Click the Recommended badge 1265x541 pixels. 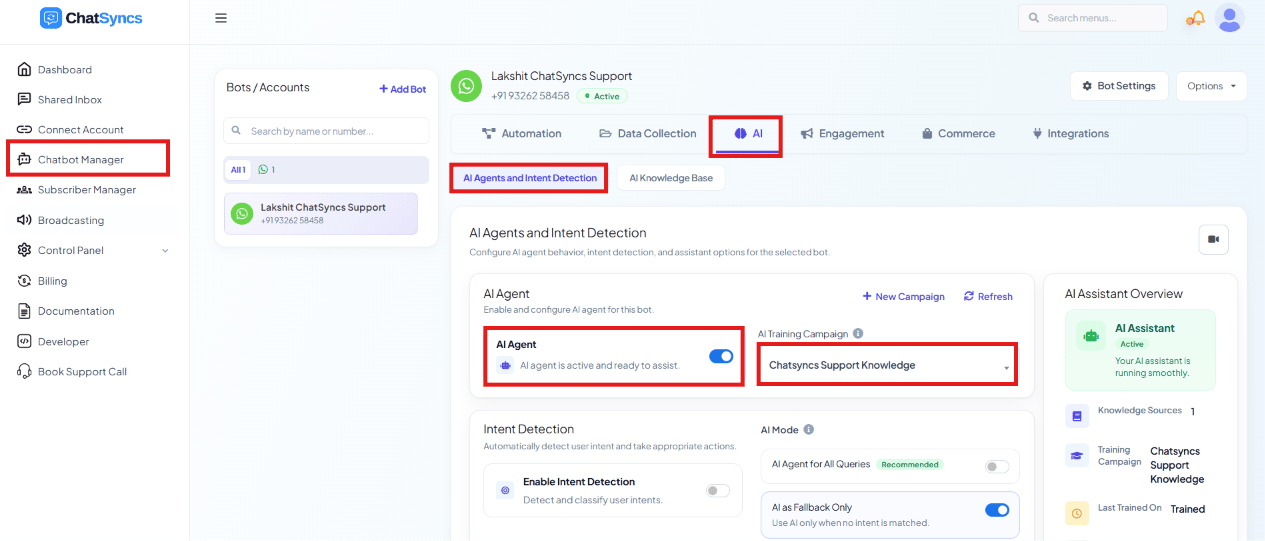(x=910, y=465)
